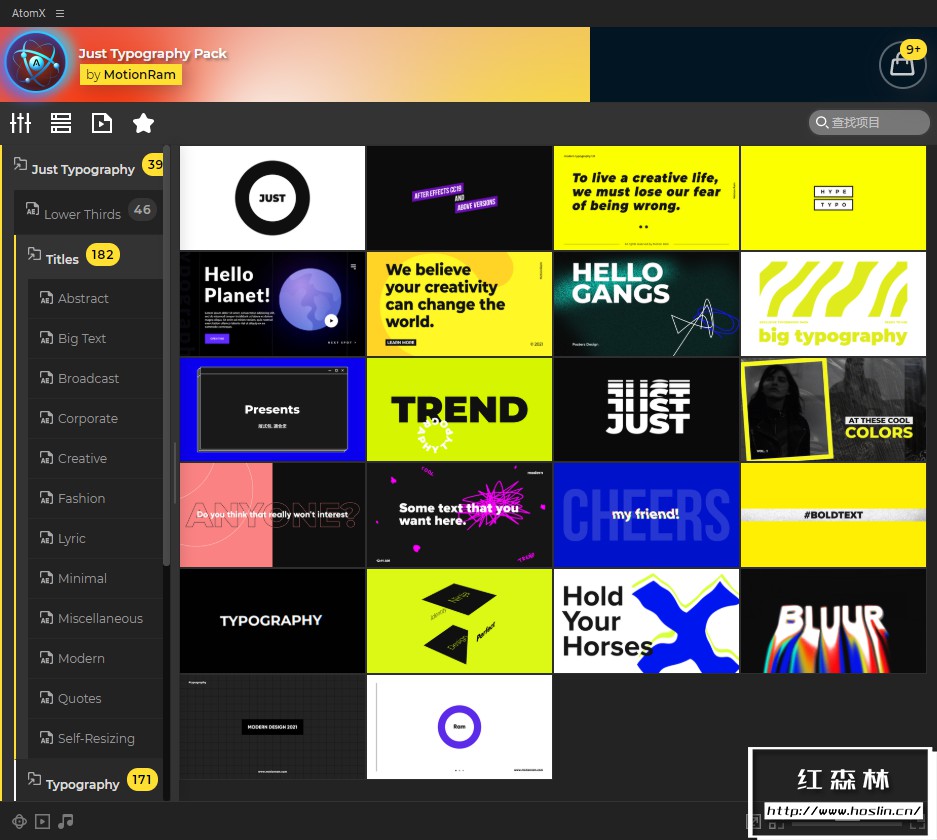937x840 pixels.
Task: Click the Typography folder icon
Action: coord(34,779)
